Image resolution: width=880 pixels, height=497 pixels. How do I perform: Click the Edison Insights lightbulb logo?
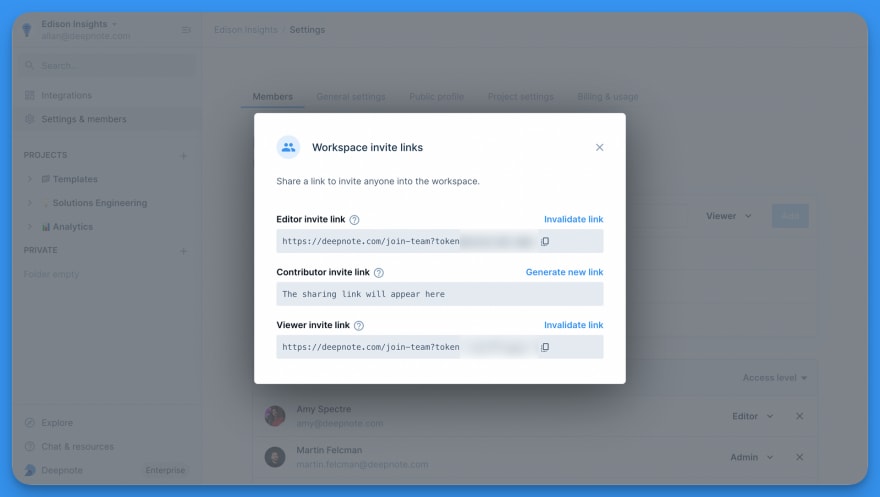[27, 30]
